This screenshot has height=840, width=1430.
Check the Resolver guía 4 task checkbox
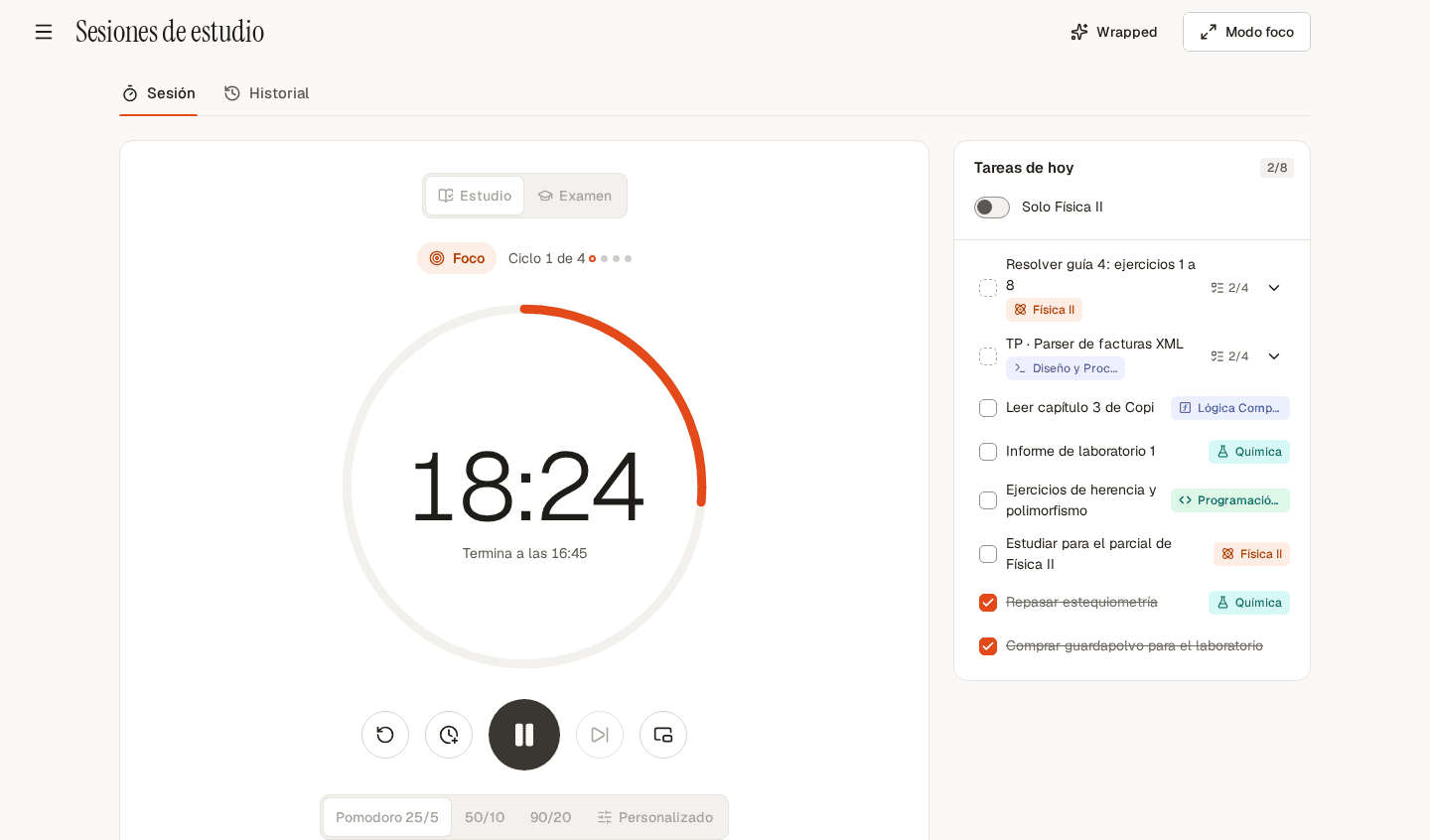click(988, 288)
